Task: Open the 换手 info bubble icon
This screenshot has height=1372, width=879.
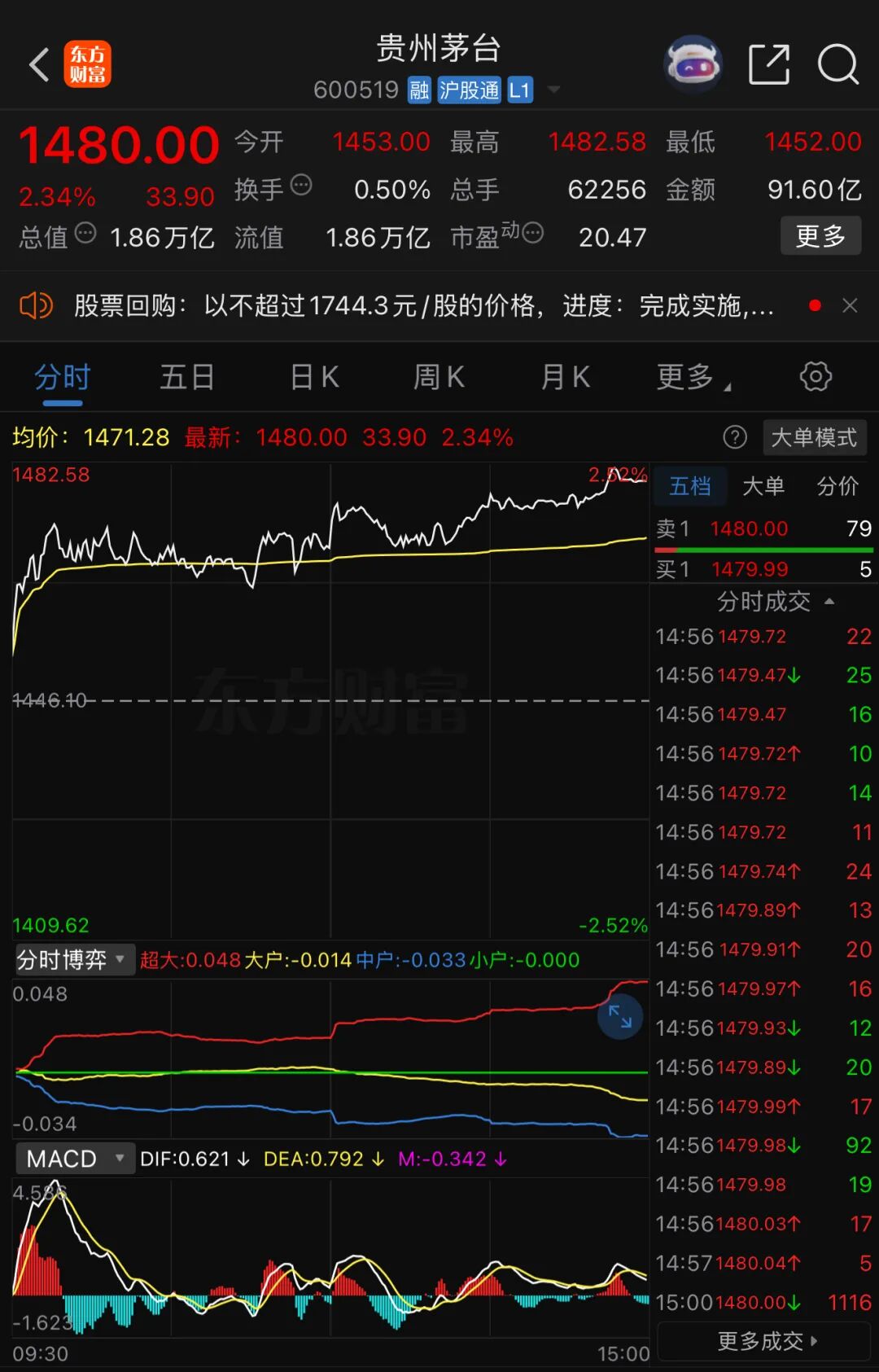Action: [x=301, y=185]
